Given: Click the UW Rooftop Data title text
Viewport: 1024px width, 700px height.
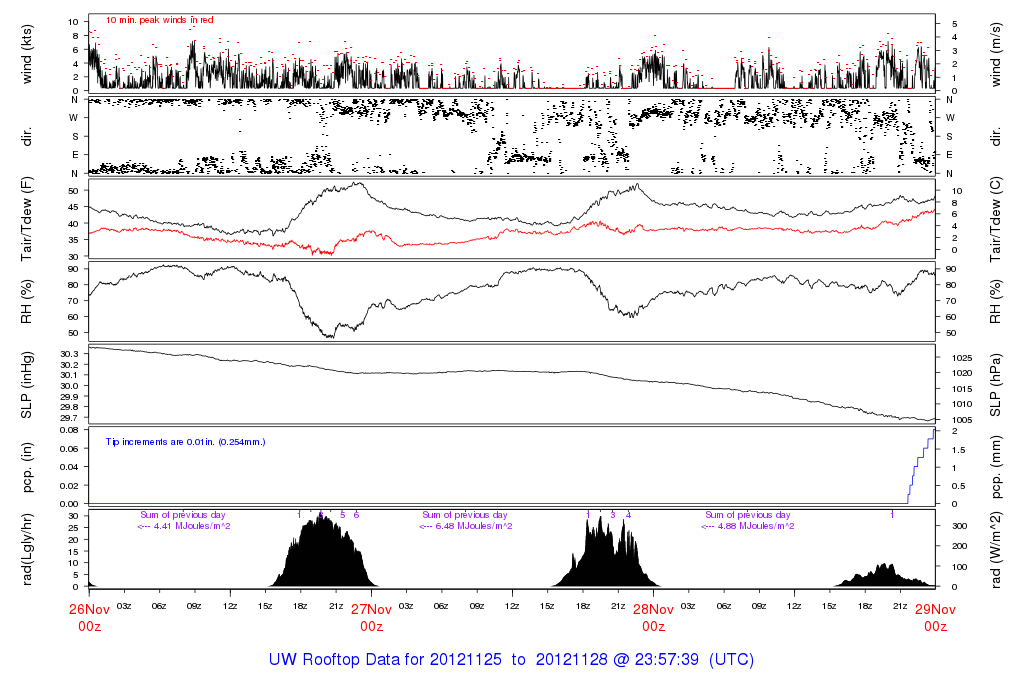Looking at the screenshot, I should 511,660.
